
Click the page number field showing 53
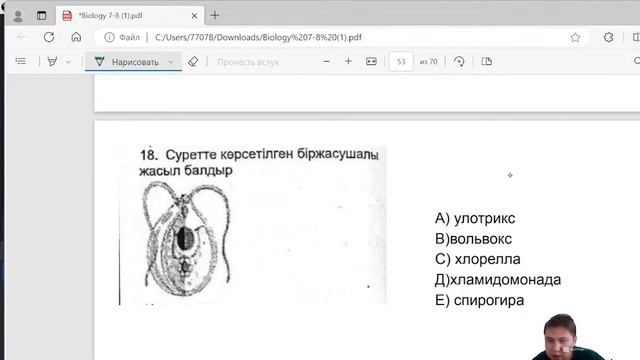(401, 62)
